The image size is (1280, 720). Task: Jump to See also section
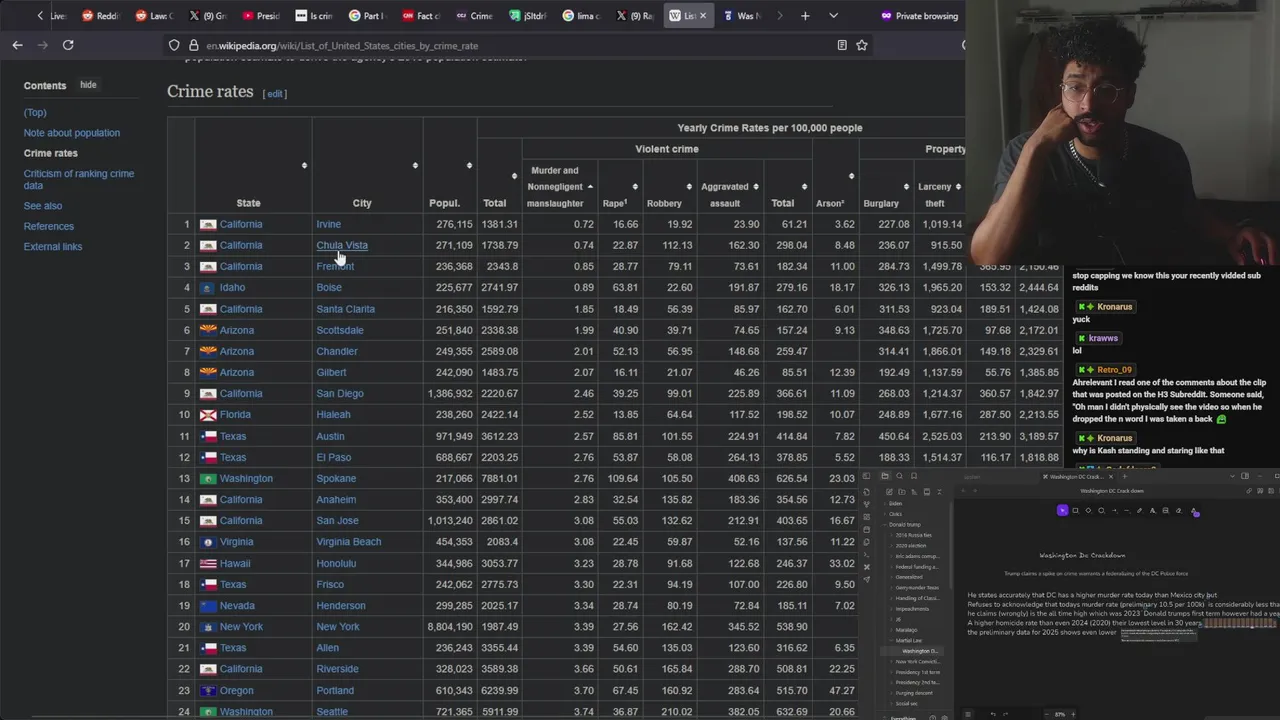click(x=43, y=206)
